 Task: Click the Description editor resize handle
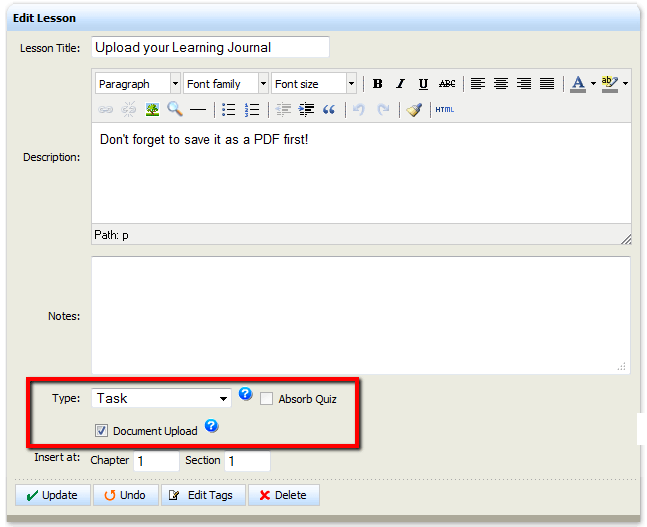click(x=626, y=239)
